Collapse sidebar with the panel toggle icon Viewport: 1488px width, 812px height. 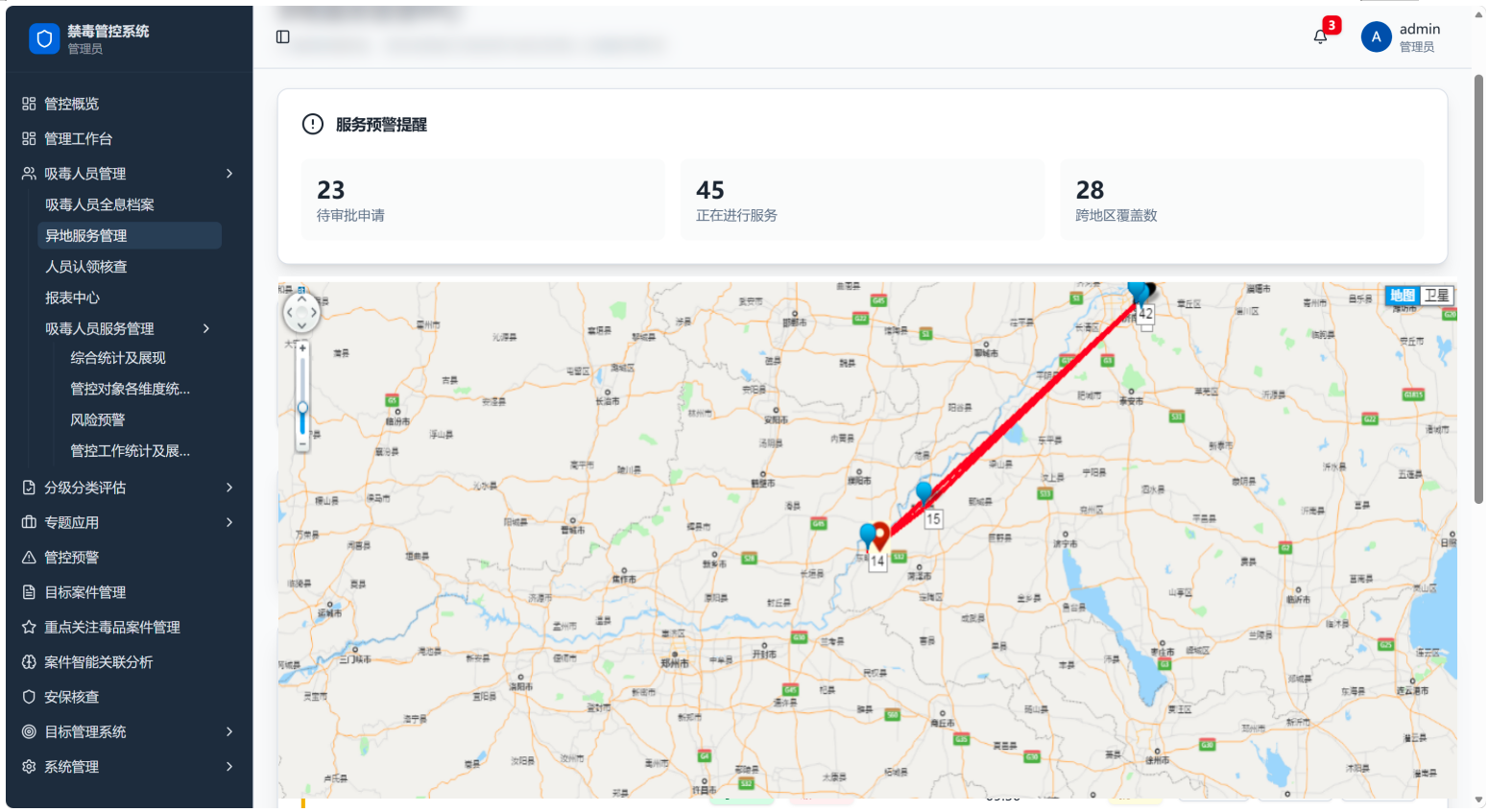coord(282,36)
